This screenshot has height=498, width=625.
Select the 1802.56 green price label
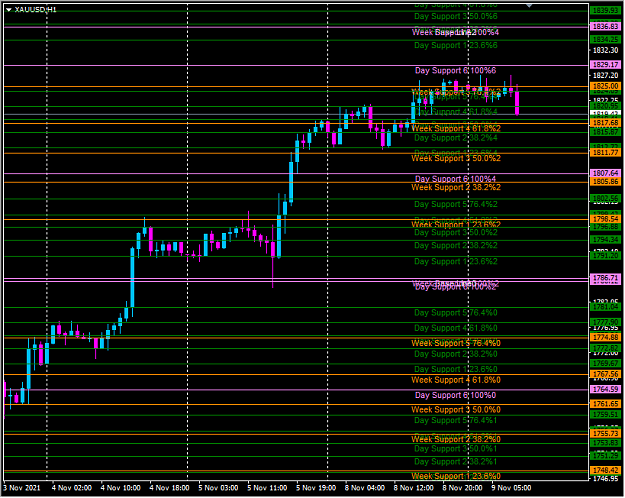[605, 198]
